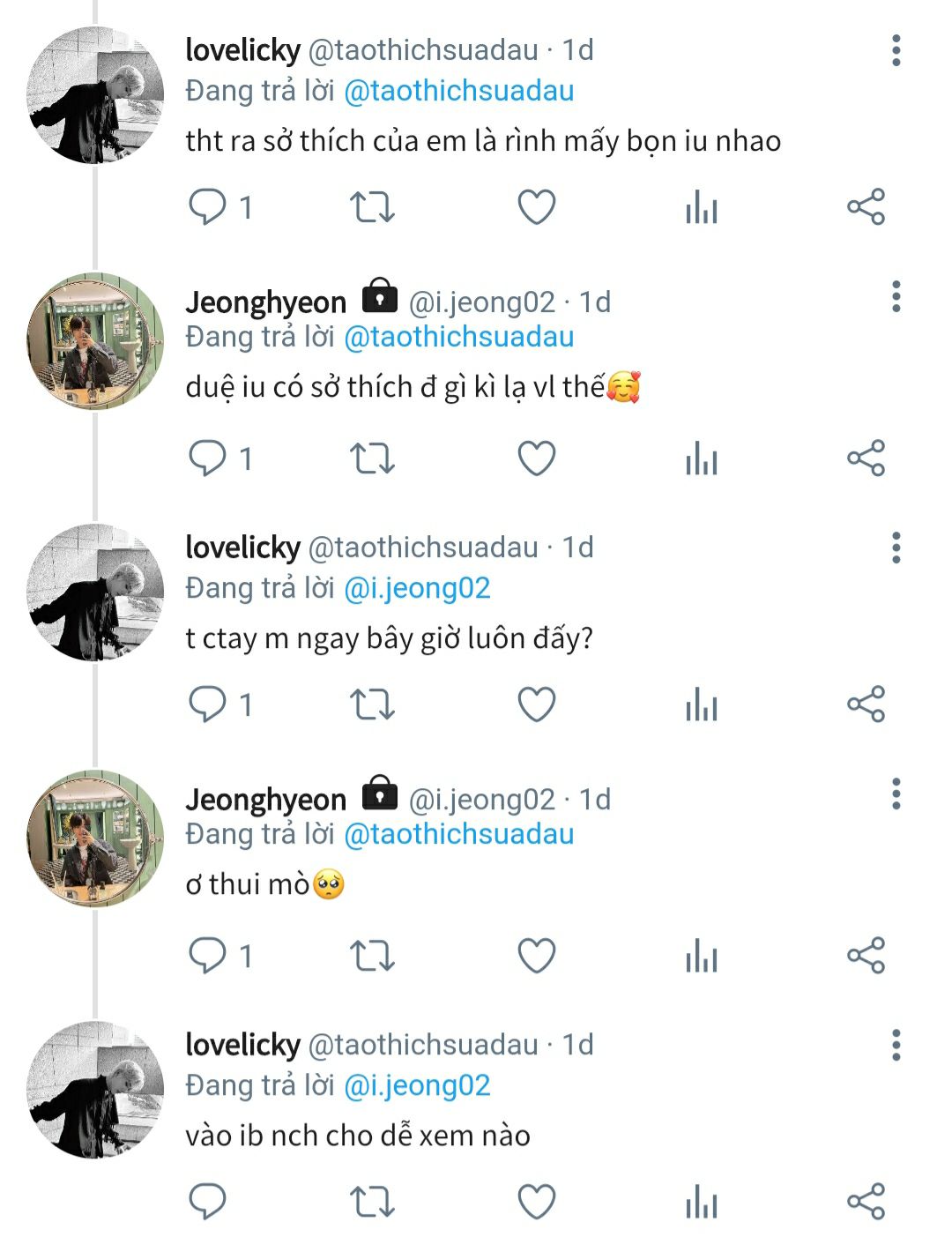The height and width of the screenshot is (1237, 952).
Task: Open more options on "ơ thui mò" tweet
Action: coord(896,794)
